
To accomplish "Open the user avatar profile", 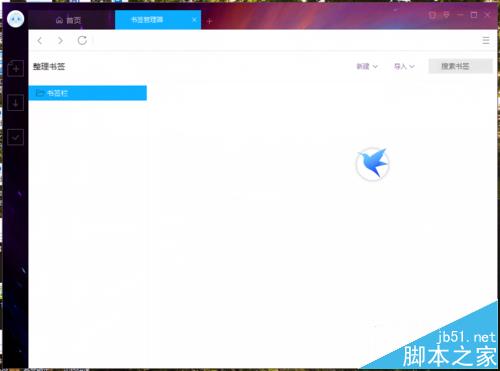I will pyautogui.click(x=15, y=19).
